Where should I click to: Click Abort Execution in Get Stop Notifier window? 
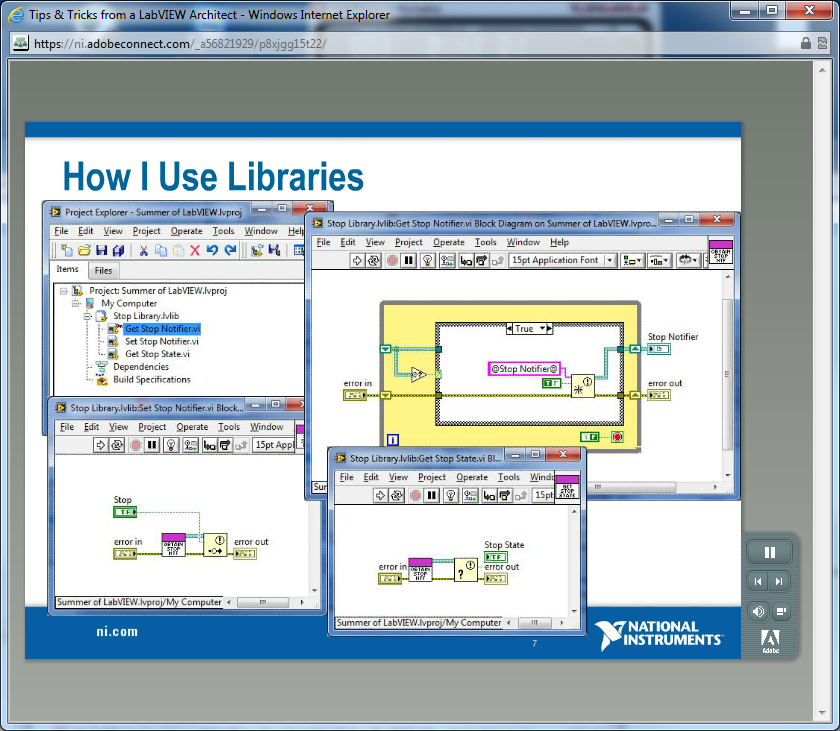point(393,260)
